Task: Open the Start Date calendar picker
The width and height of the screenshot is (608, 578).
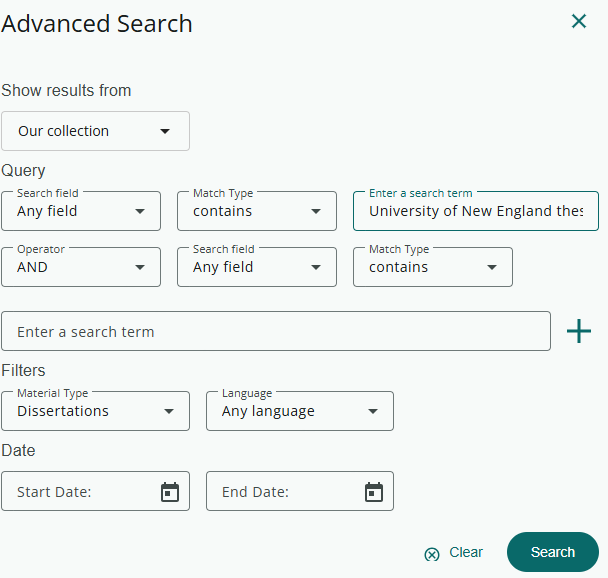Action: coord(170,492)
